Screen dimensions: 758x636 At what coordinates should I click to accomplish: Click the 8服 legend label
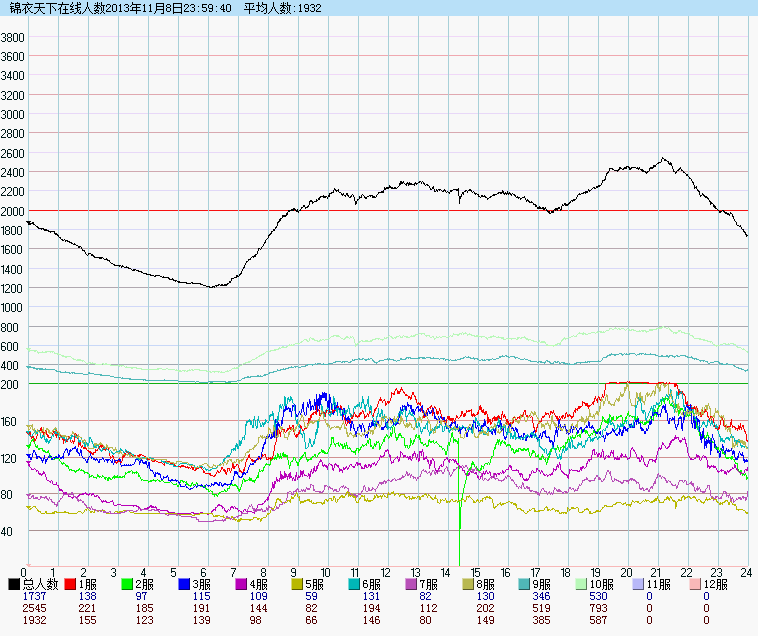pyautogui.click(x=484, y=583)
